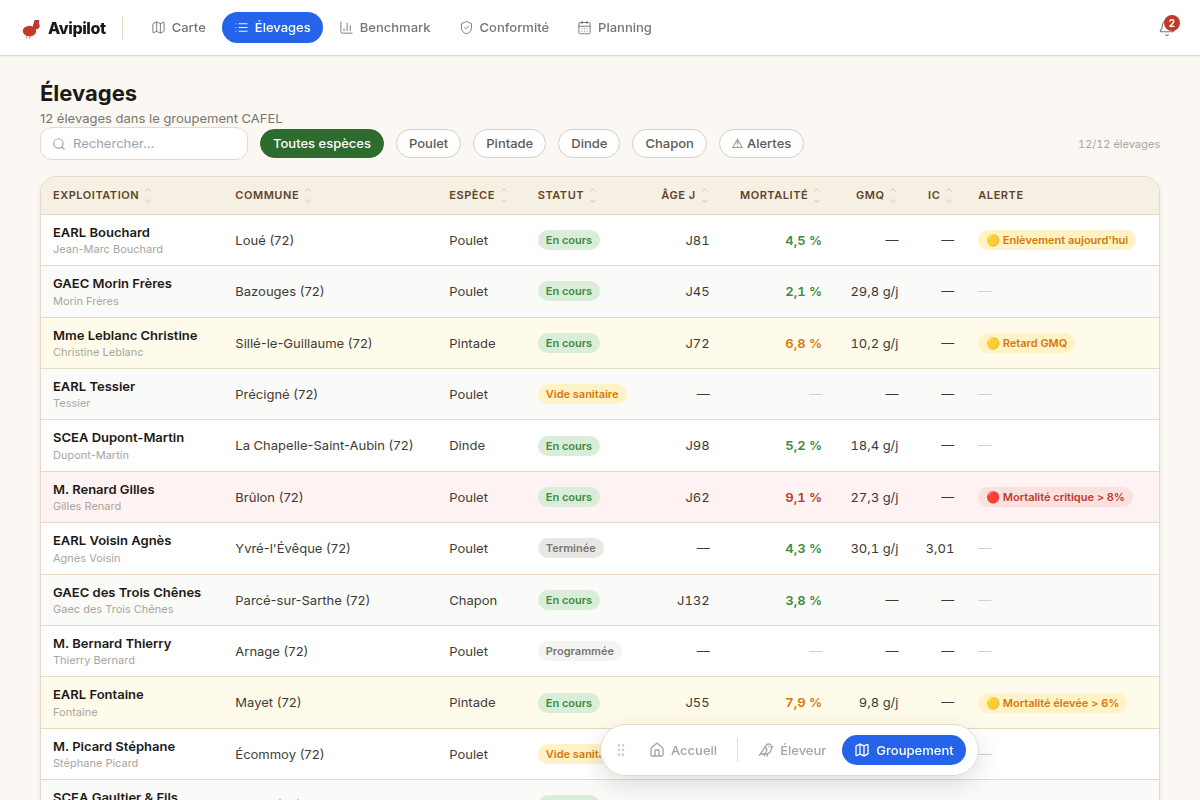Viewport: 1200px width, 800px height.
Task: Click the Avipilot logo icon
Action: (x=32, y=28)
